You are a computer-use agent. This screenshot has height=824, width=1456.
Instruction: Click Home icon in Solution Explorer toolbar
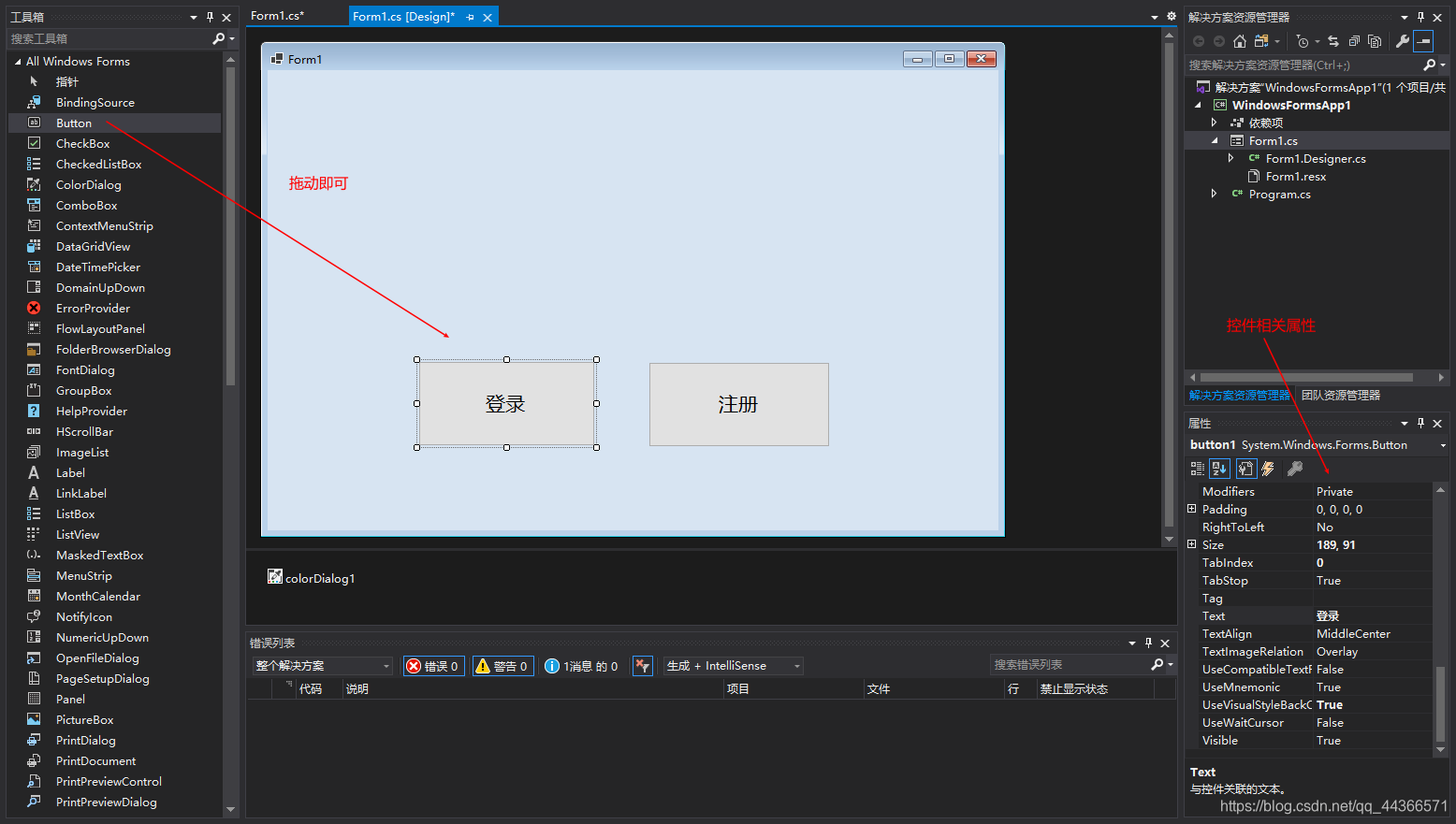[1240, 41]
